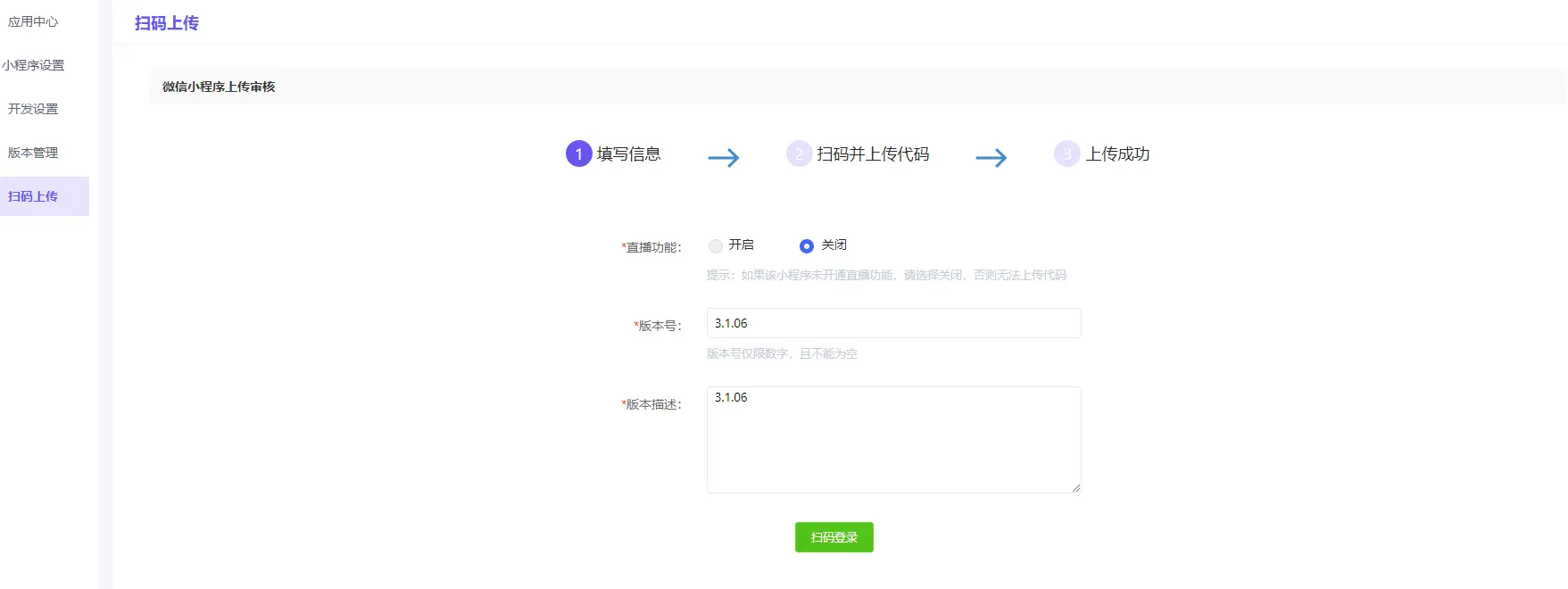
Task: Click inside the 版本描述 text area
Action: (x=893, y=439)
